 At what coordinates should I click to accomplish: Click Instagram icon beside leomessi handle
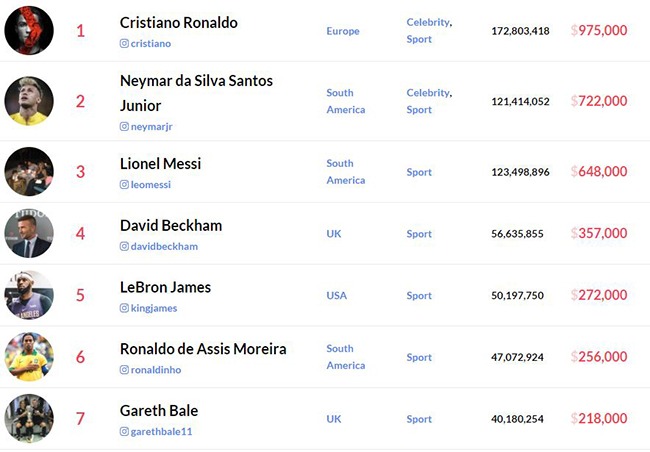(x=124, y=185)
